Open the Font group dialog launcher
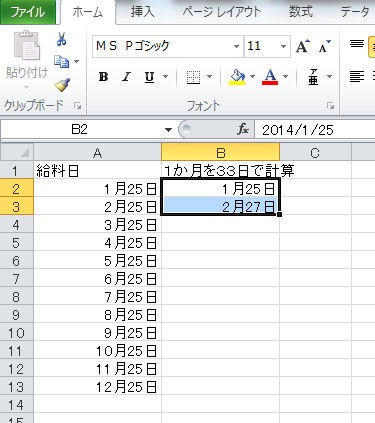 point(331,106)
